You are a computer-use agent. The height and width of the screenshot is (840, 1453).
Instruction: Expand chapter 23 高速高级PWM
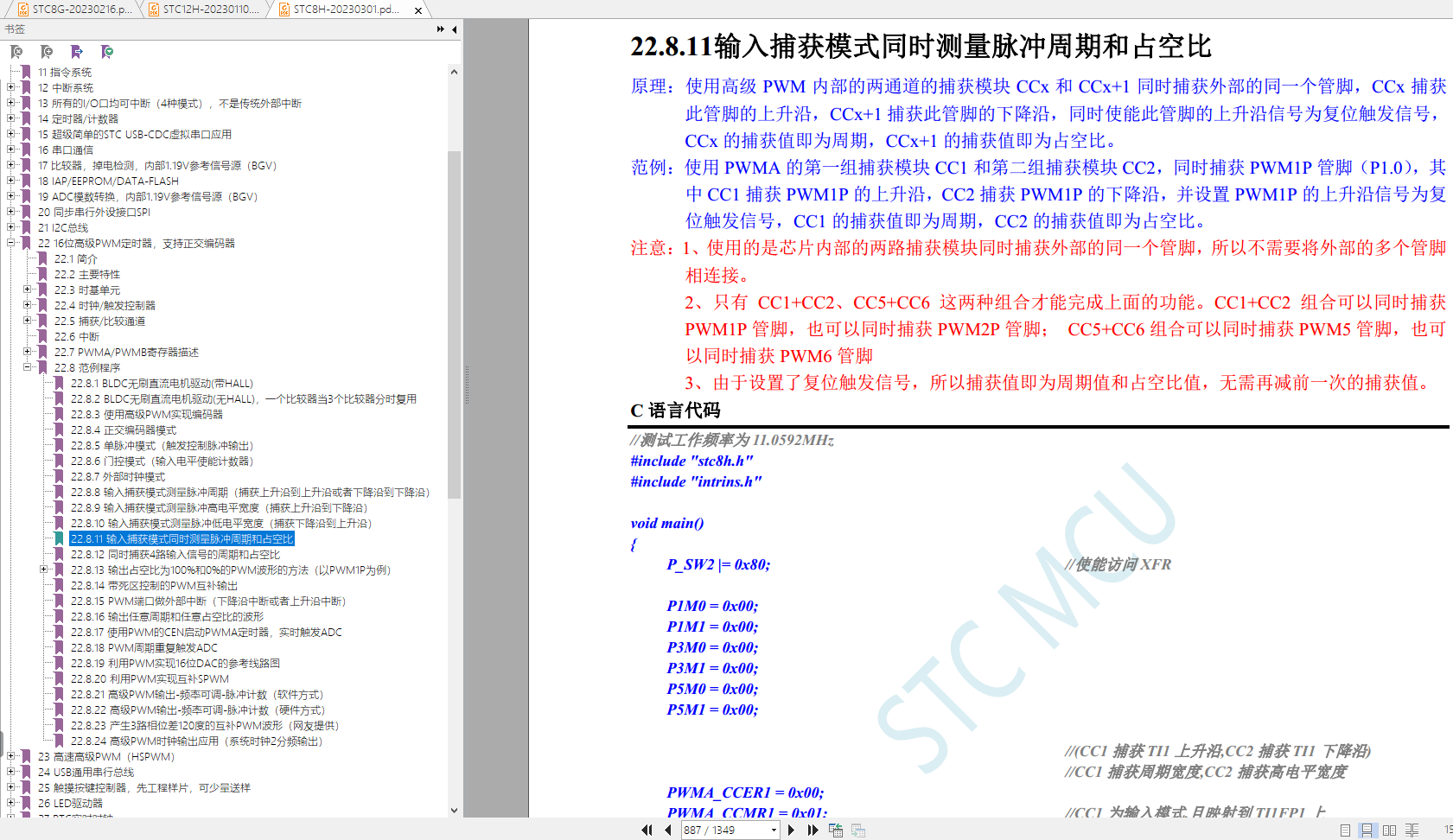click(x=10, y=756)
